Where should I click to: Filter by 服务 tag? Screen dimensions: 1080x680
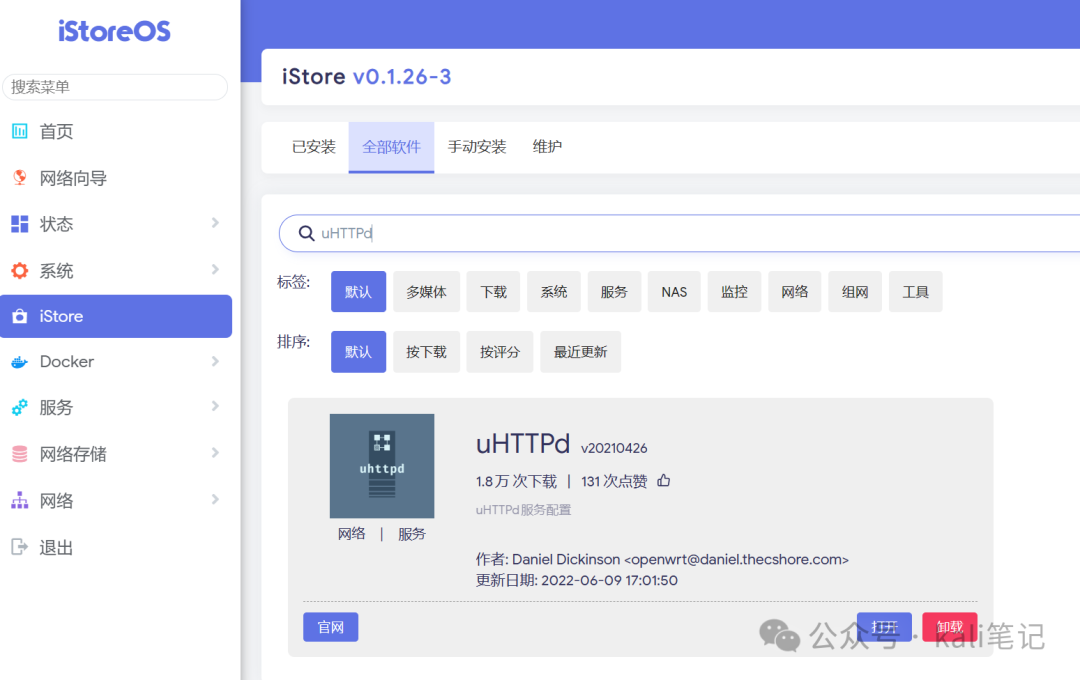(x=614, y=291)
